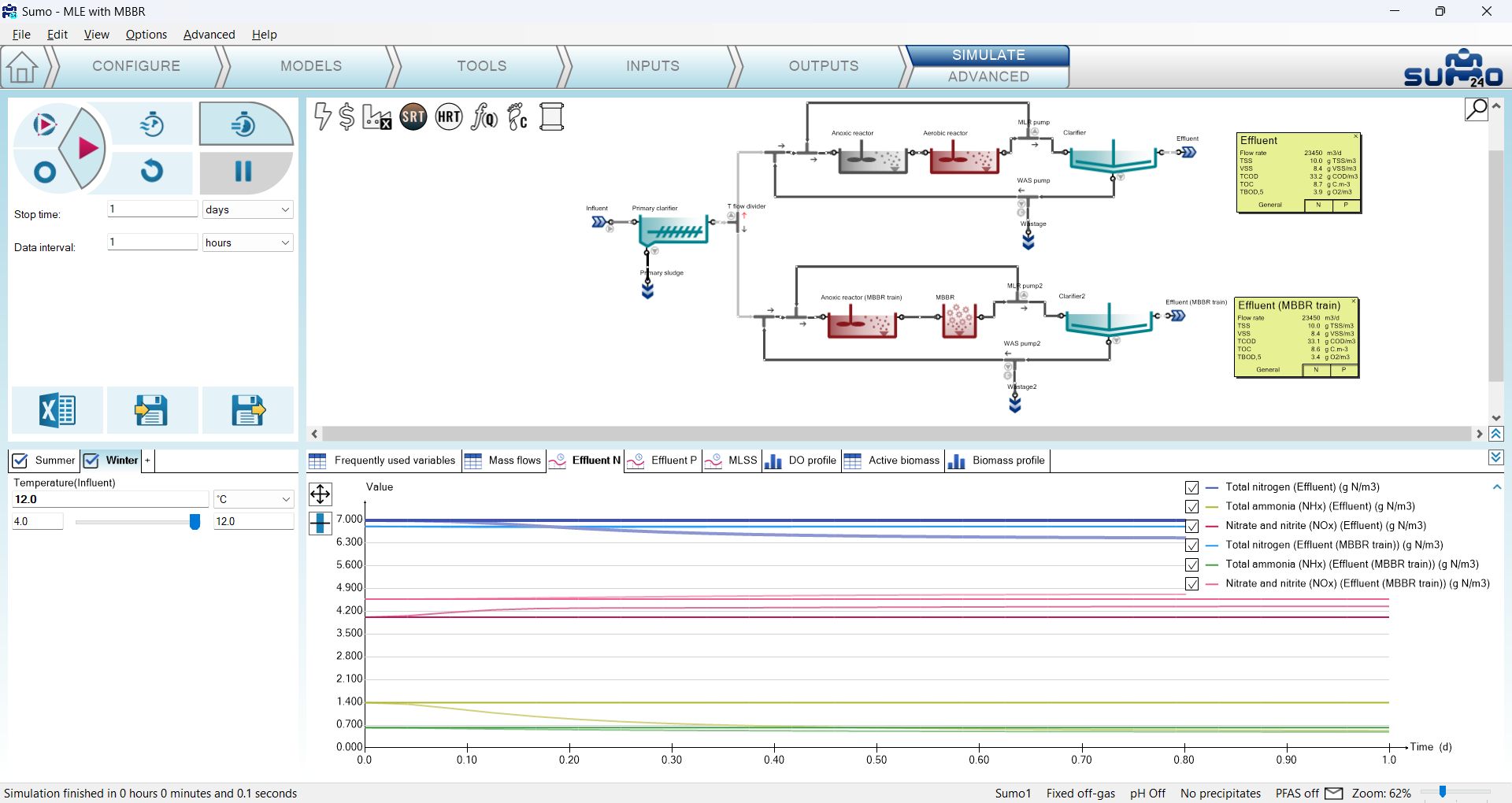Click the zoom slider handle in status bar
Image resolution: width=1512 pixels, height=803 pixels.
(1443, 792)
